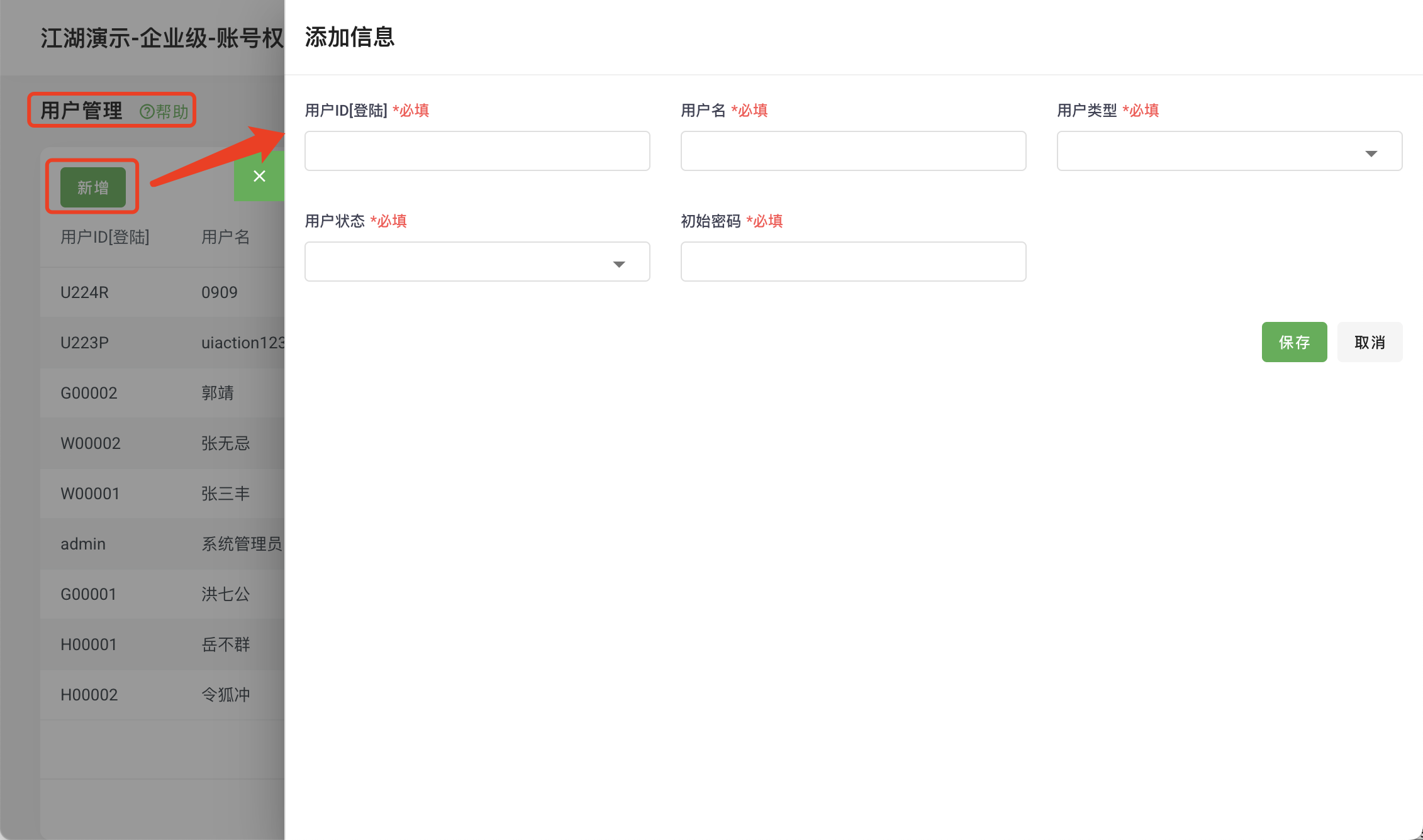Select the H00001 岳不群 row

click(x=89, y=644)
